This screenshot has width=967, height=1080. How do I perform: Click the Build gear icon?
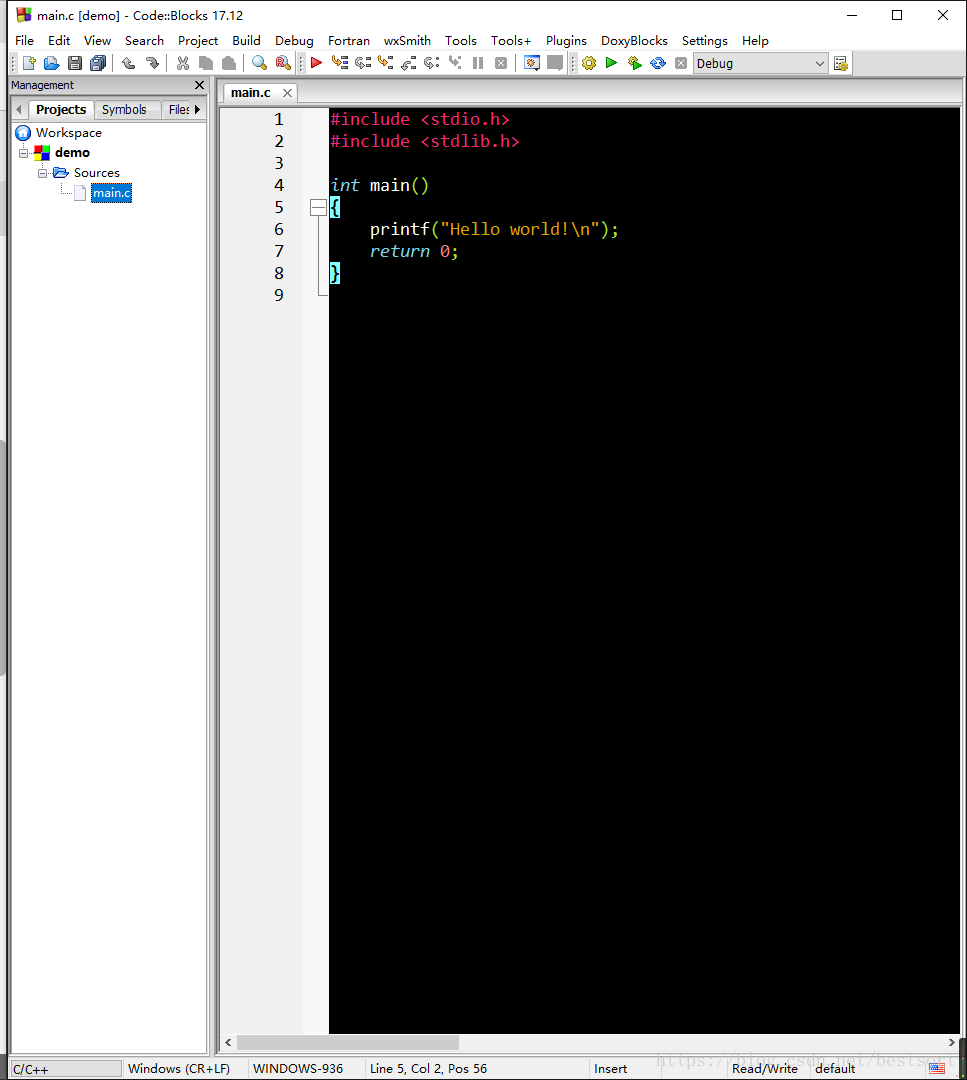pyautogui.click(x=589, y=63)
